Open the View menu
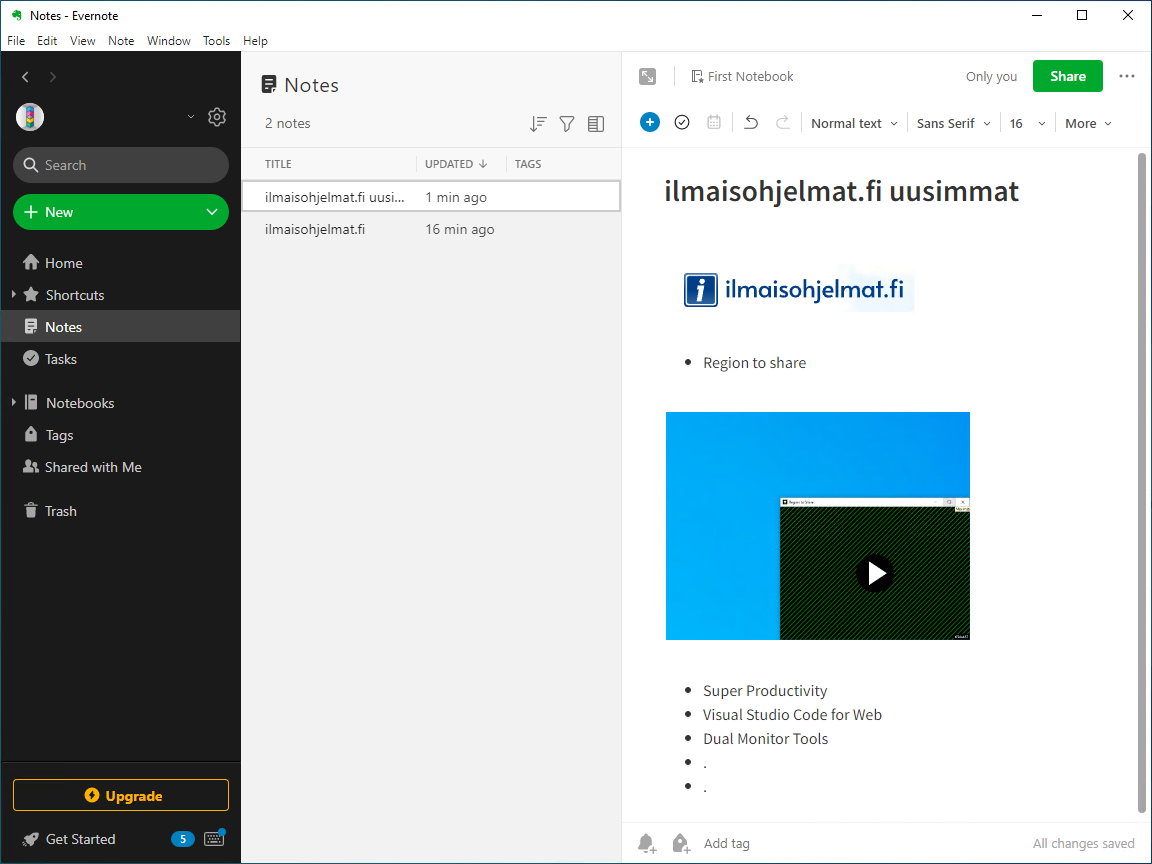The width and height of the screenshot is (1152, 864). tap(82, 40)
